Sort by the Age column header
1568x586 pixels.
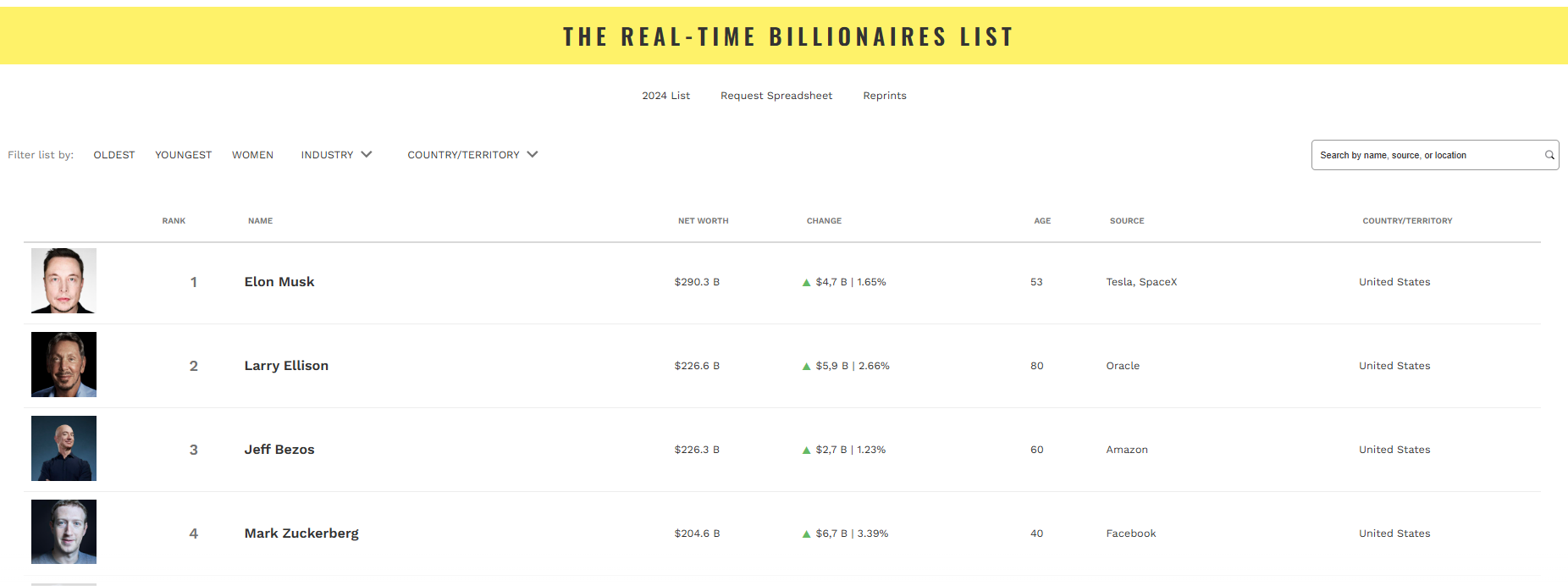tap(1042, 221)
